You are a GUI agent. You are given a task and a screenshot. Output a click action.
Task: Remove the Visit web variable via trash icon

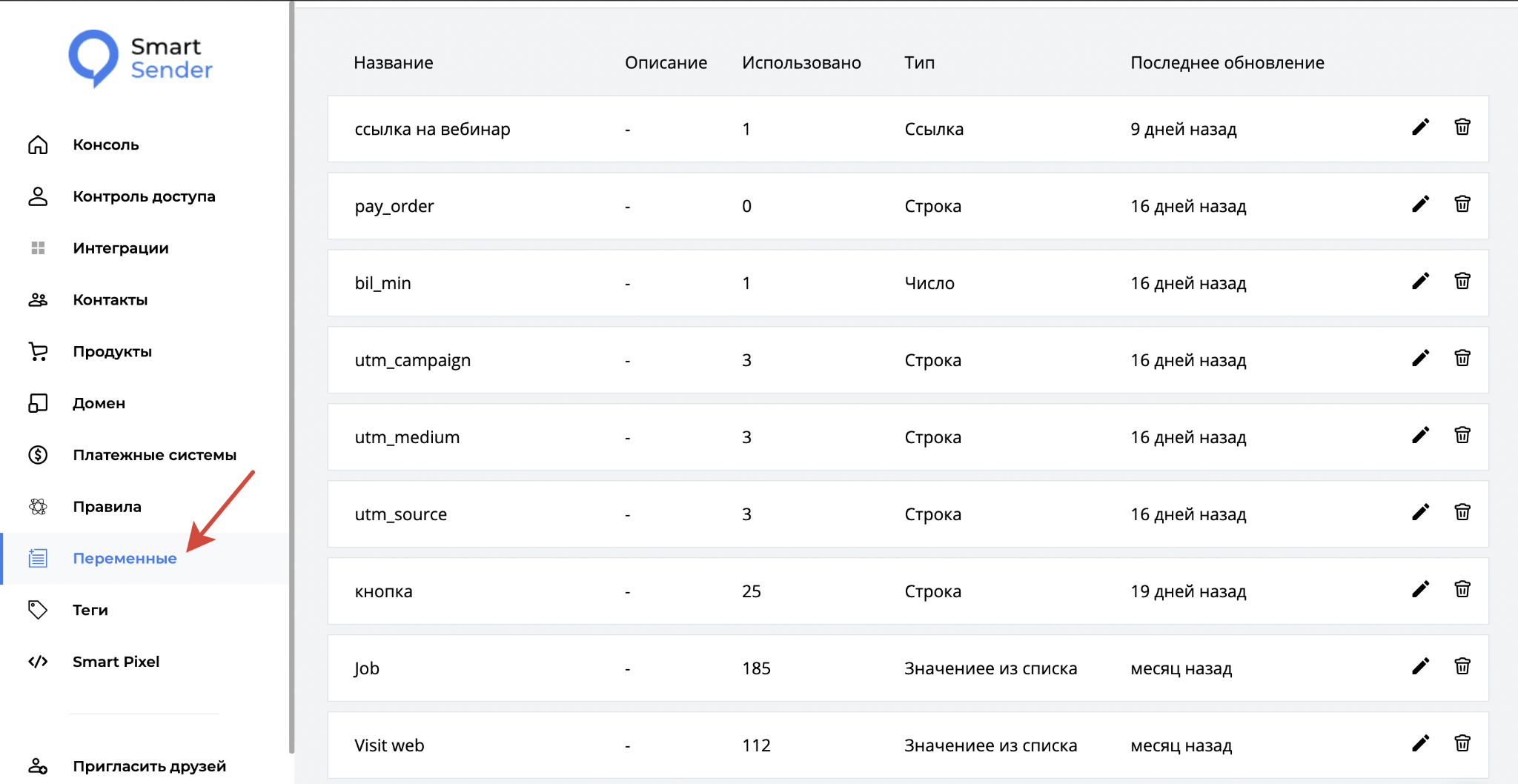click(x=1462, y=744)
